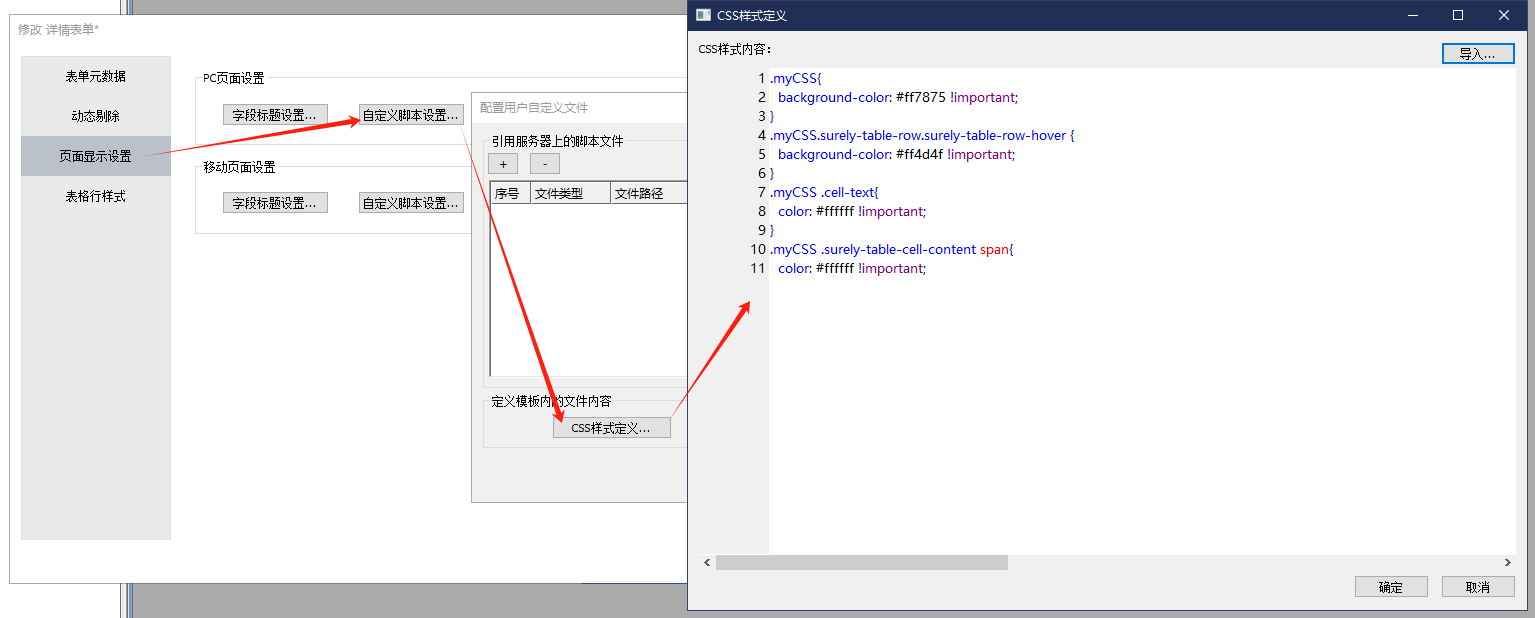The height and width of the screenshot is (618, 1535).
Task: Open the 动态剔除 tab
Action: click(96, 116)
